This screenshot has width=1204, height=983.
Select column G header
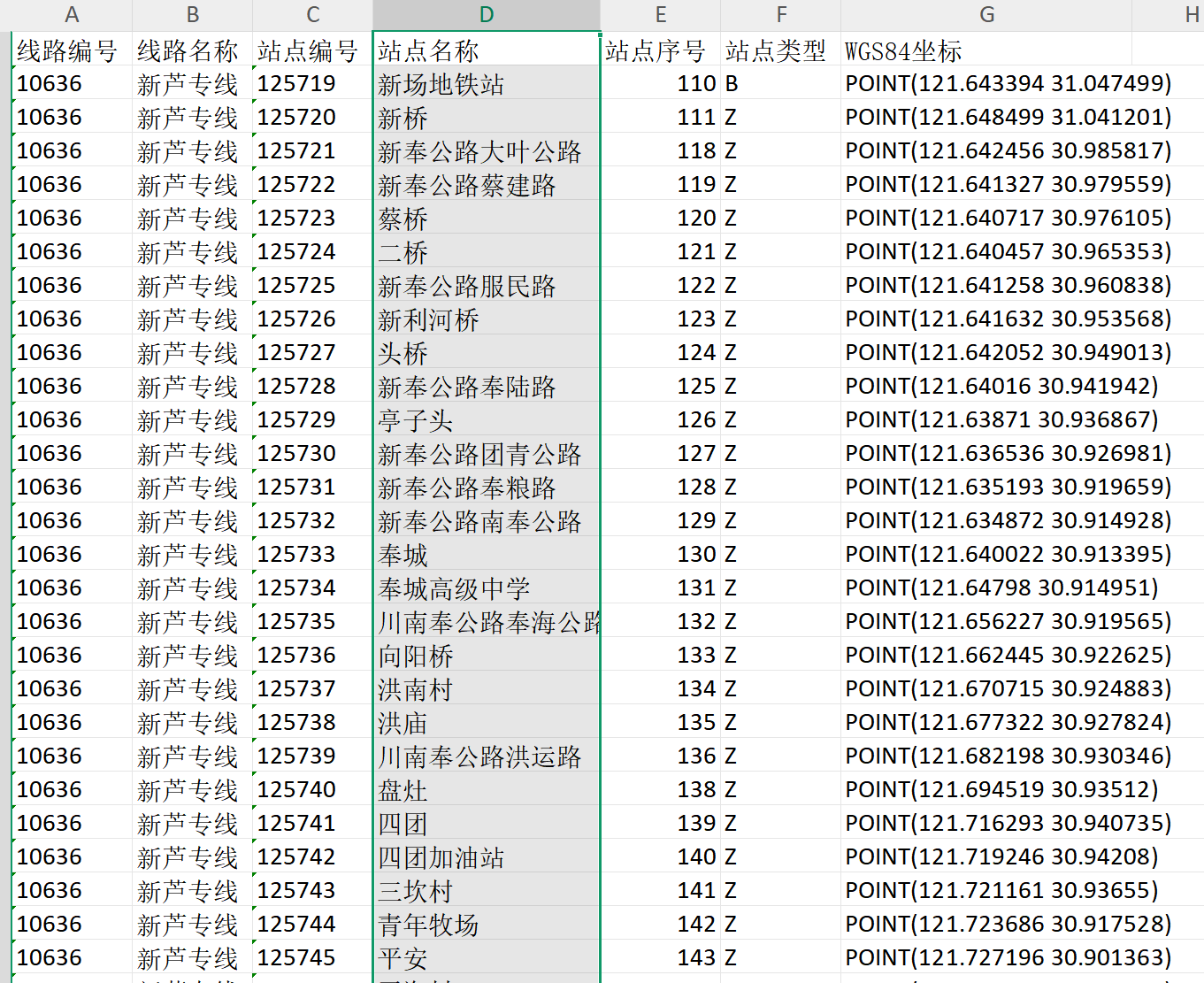986,15
